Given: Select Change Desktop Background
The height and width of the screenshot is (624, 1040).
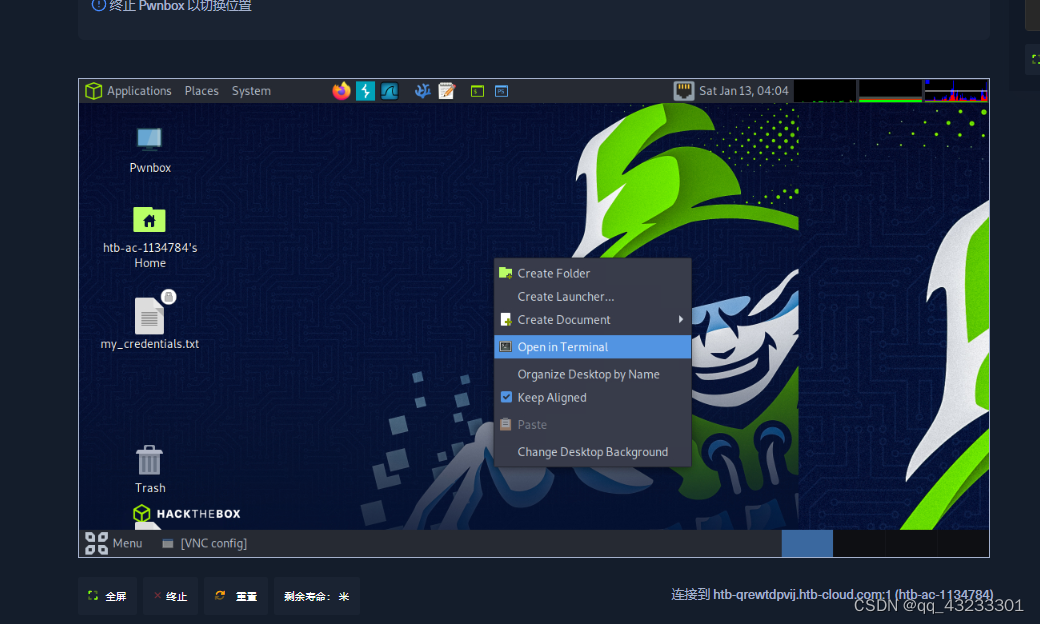Looking at the screenshot, I should 593,451.
